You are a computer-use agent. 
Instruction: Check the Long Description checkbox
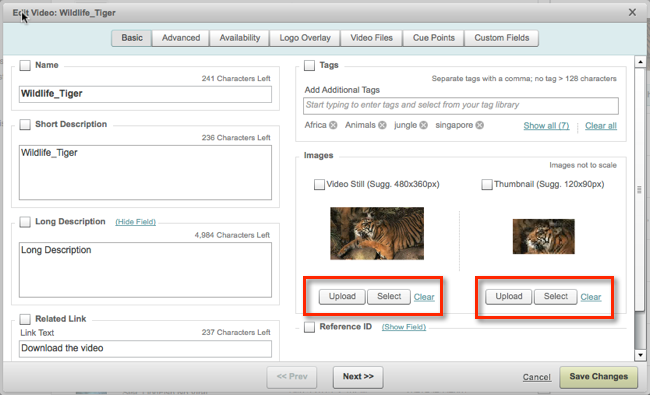coord(25,222)
